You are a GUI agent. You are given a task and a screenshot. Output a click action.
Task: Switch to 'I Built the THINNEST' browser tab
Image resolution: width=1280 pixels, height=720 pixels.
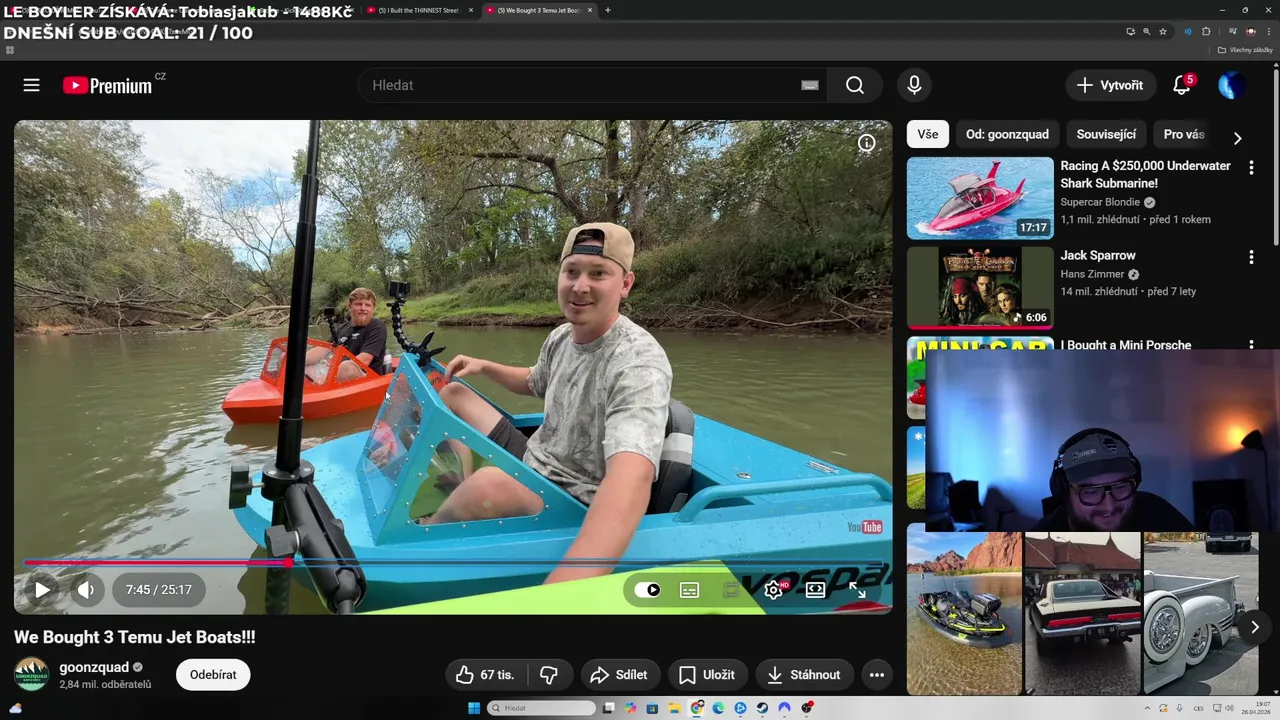(418, 10)
